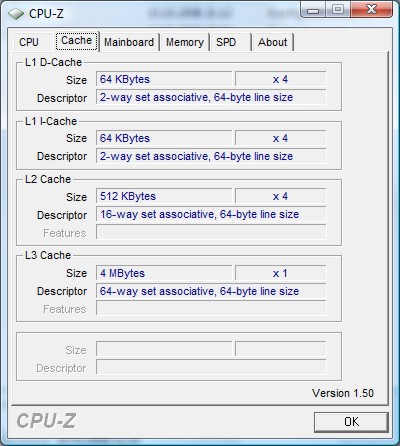Open the Mainboard tab
The width and height of the screenshot is (400, 446).
tap(129, 42)
